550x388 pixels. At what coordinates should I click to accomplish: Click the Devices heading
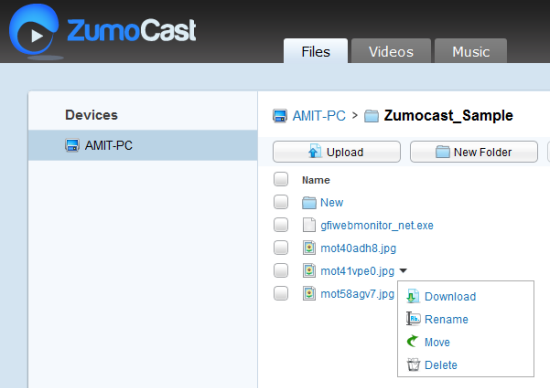click(x=91, y=115)
